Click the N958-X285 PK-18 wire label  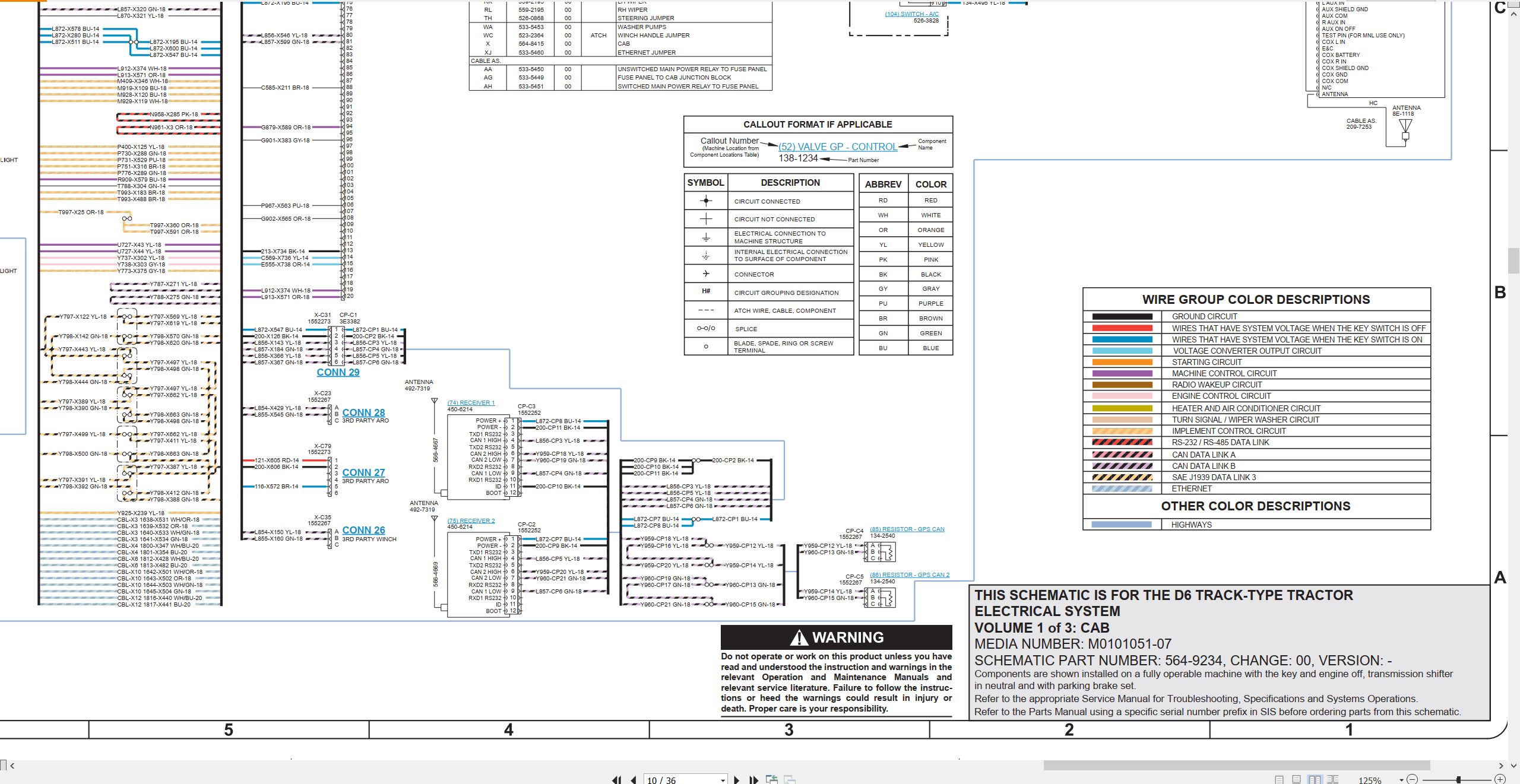(173, 115)
